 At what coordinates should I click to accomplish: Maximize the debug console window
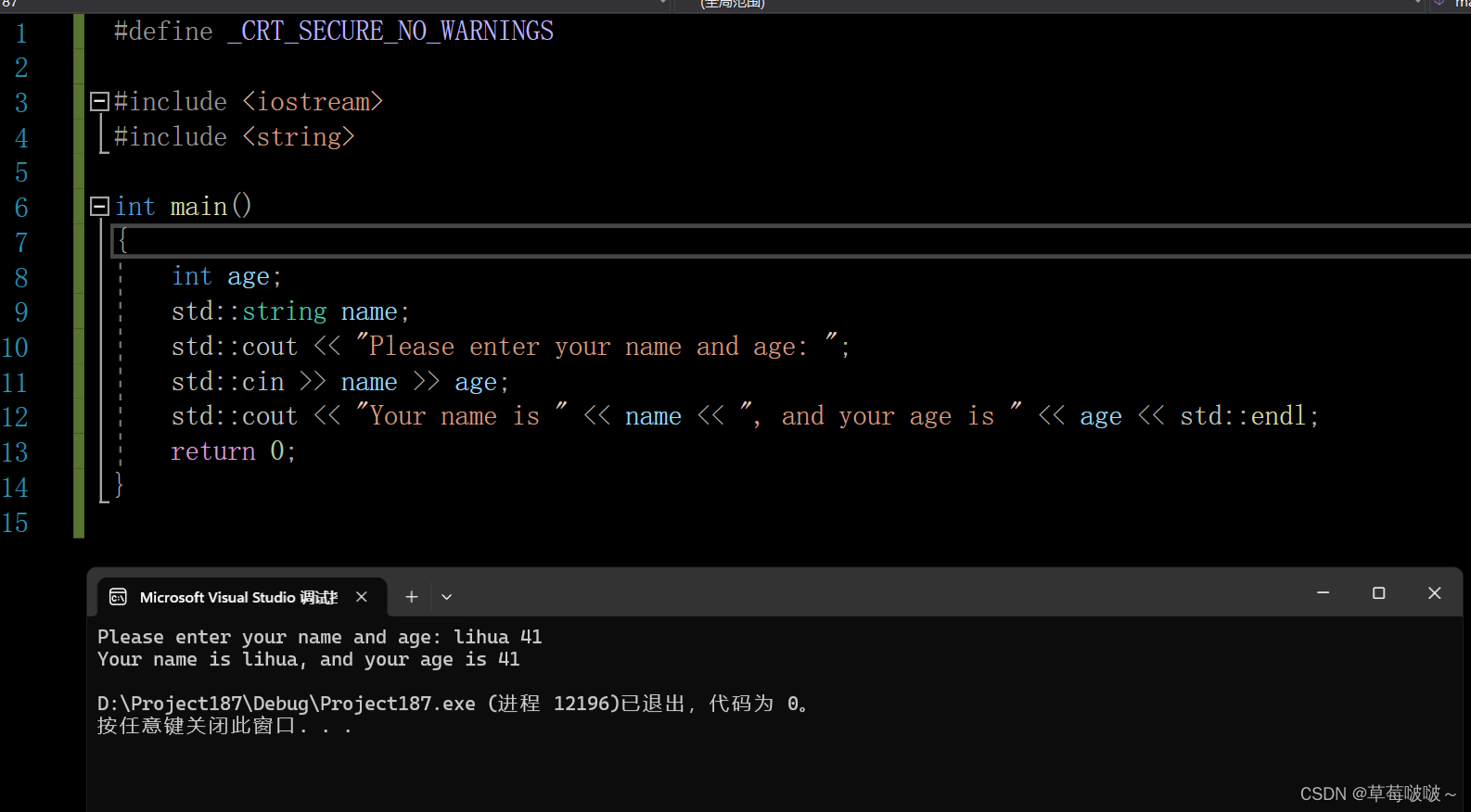(1379, 593)
